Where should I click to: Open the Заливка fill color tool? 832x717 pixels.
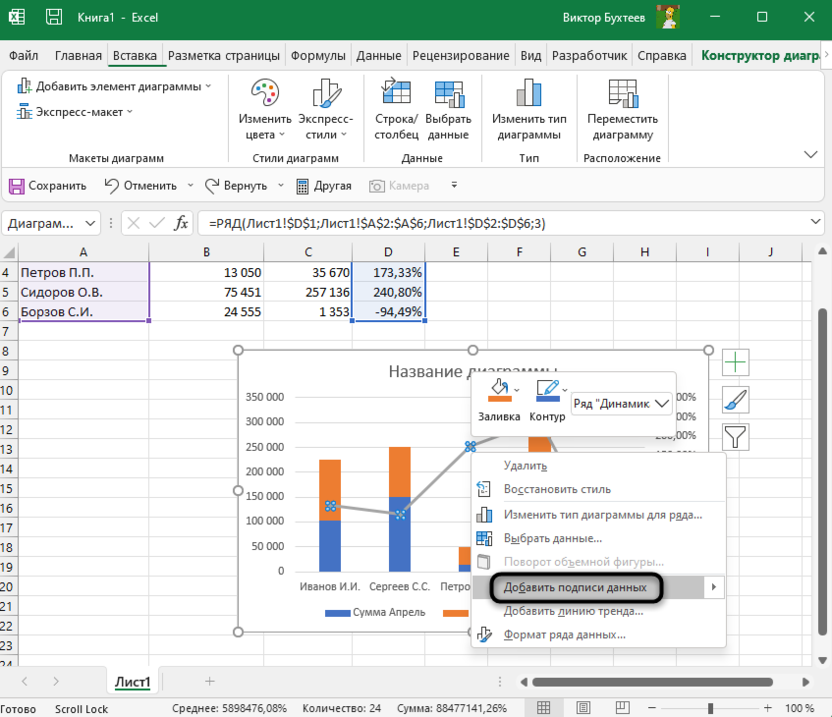499,400
